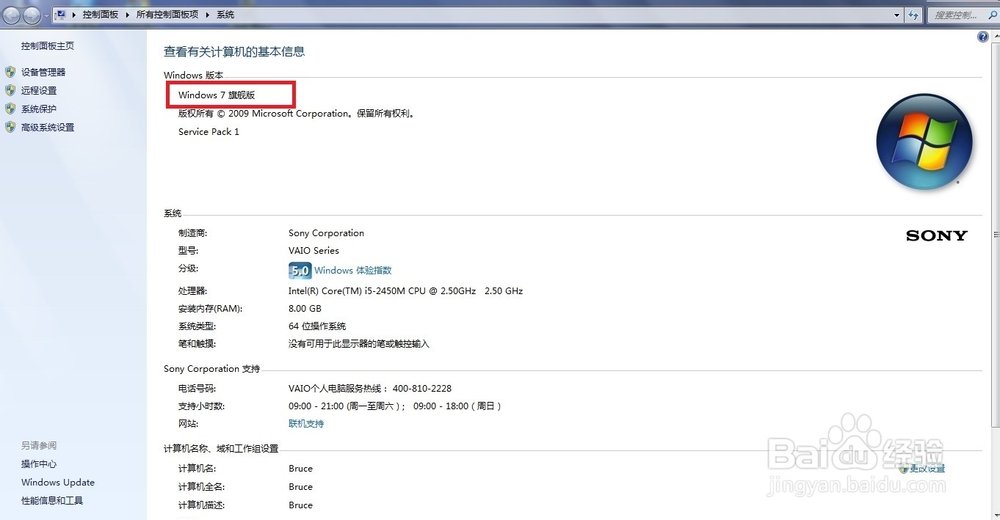Click shield icon beside 远程设置

[10, 90]
